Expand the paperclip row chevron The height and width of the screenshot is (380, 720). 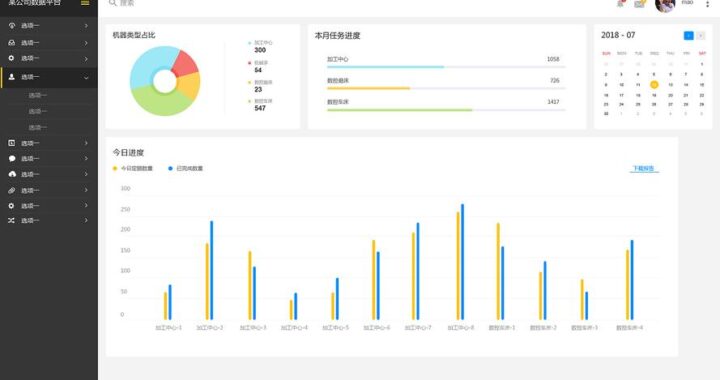[86, 190]
